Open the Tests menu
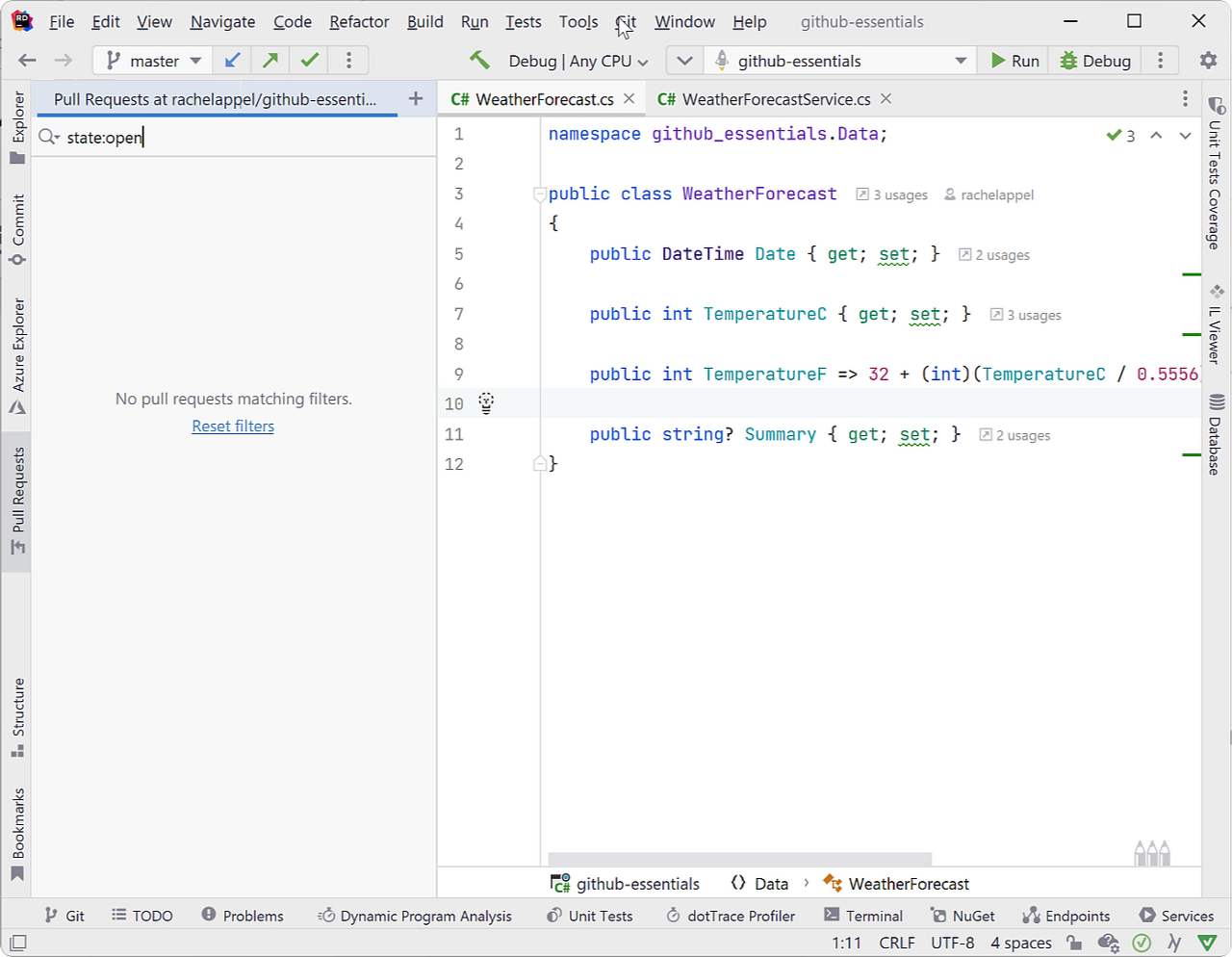Screen dimensions: 1232x957 (524, 21)
